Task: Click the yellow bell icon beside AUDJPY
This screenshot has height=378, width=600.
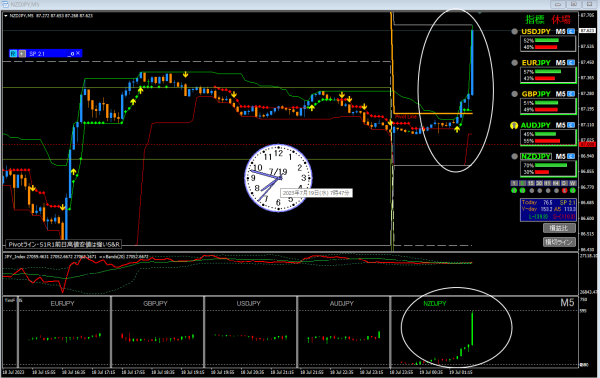Action: tap(514, 125)
